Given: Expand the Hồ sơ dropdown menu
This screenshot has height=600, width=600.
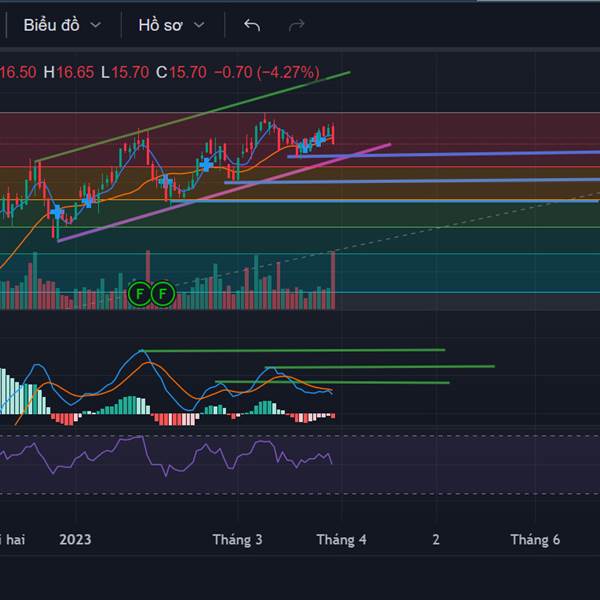Looking at the screenshot, I should [x=171, y=25].
